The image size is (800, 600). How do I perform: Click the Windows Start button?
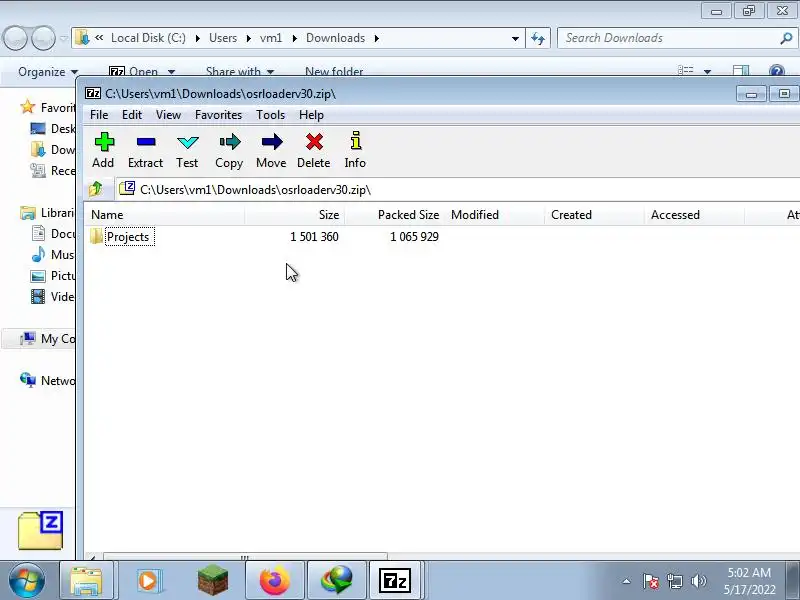point(26,581)
